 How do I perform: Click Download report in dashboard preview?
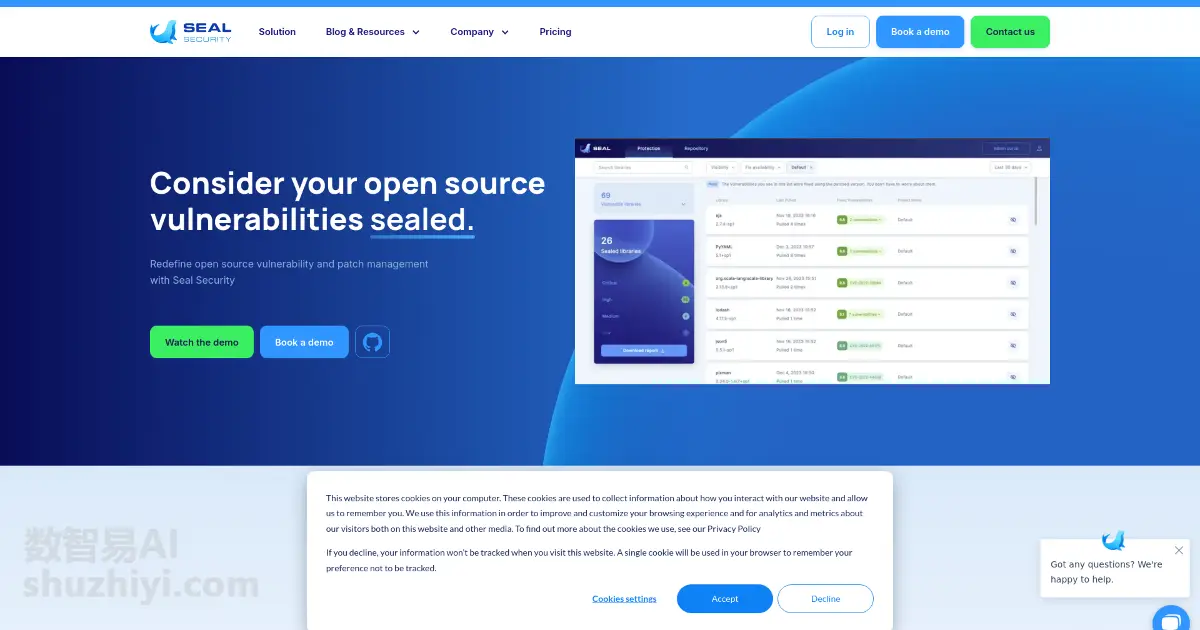644,351
